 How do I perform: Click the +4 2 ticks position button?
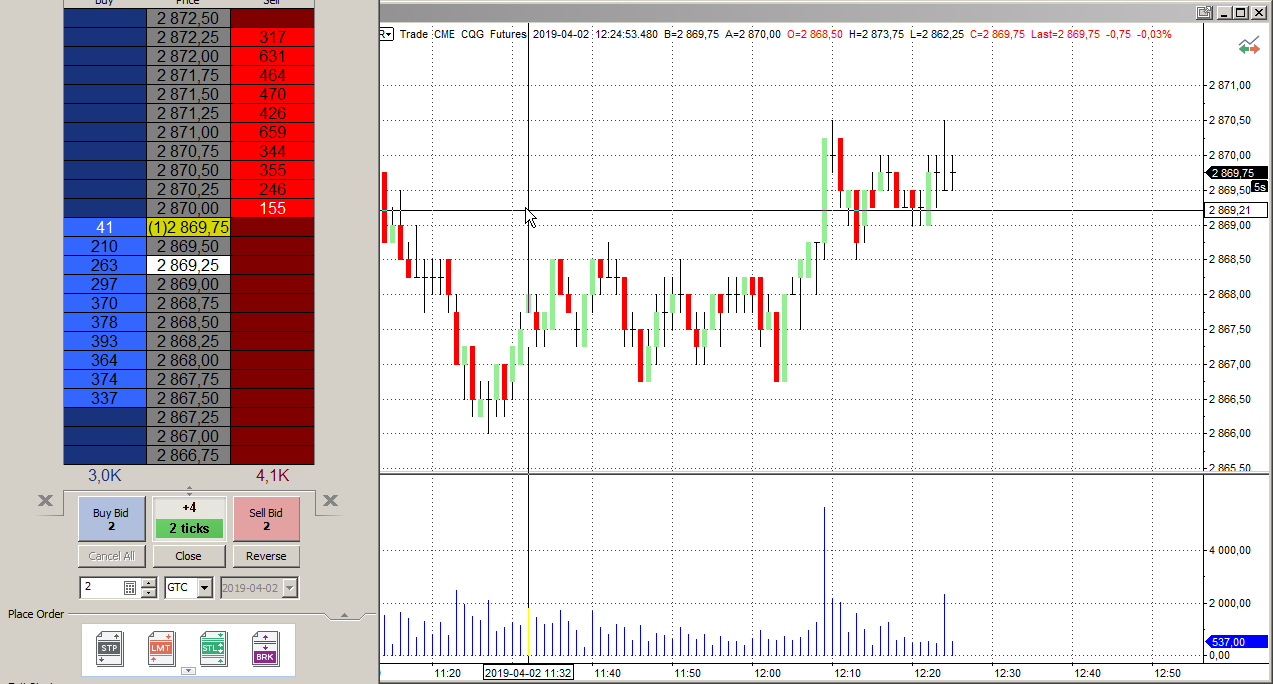(189, 519)
